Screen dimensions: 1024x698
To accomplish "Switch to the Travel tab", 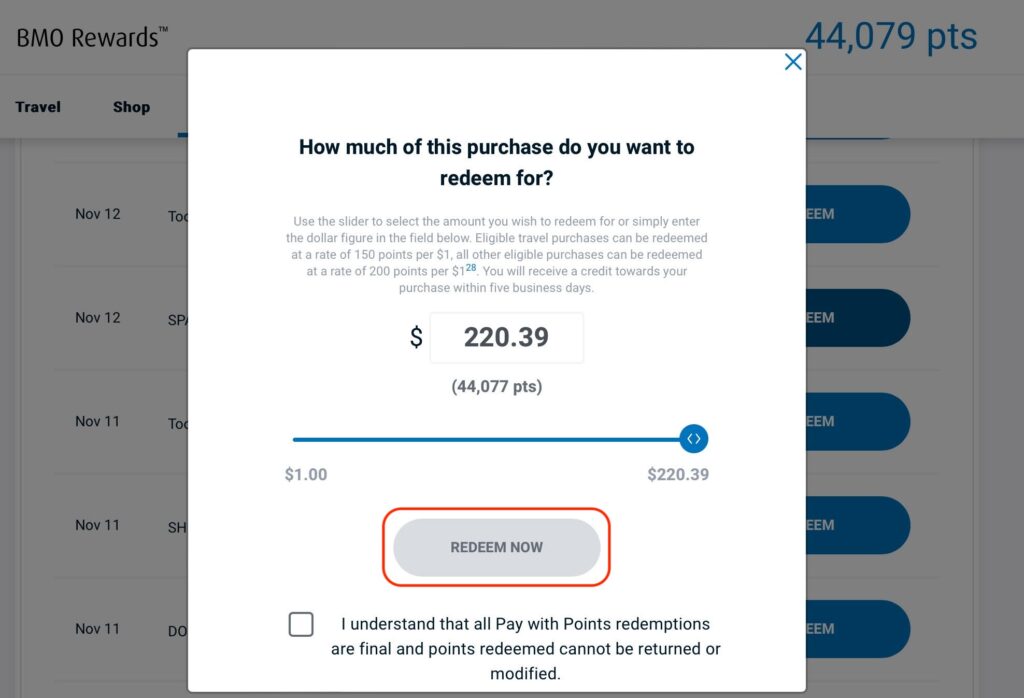I will click(37, 106).
